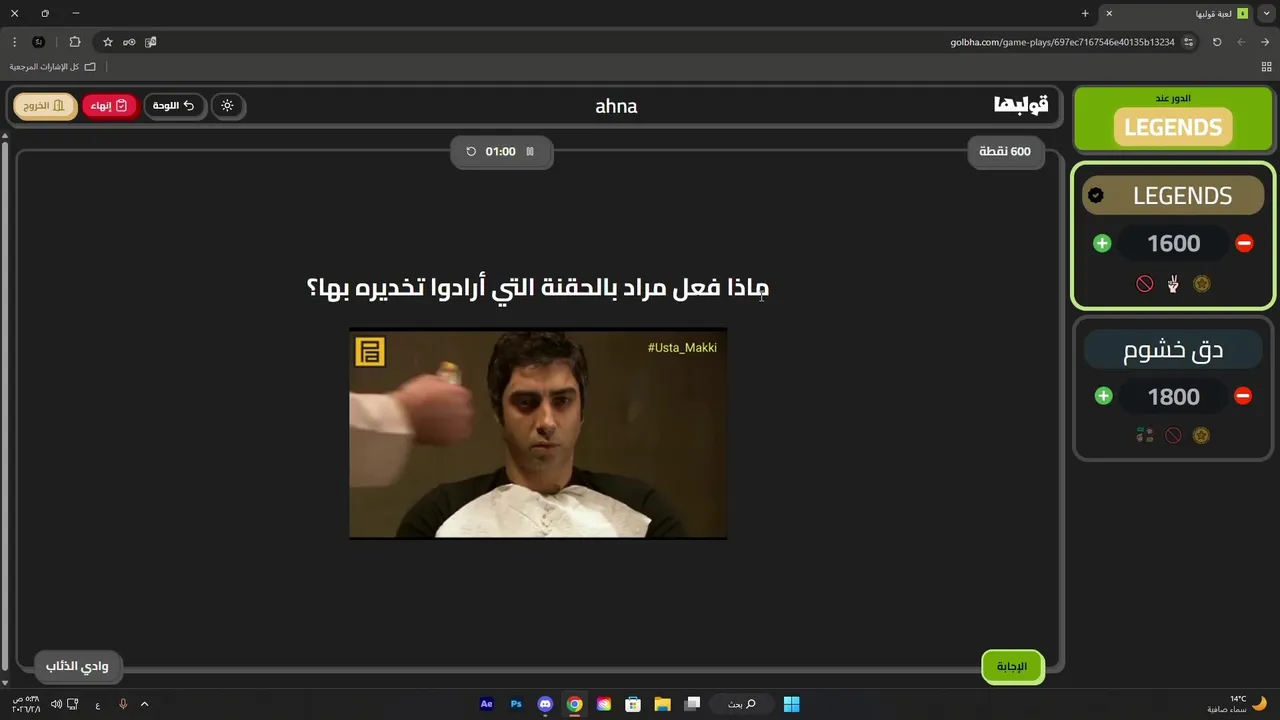Screen dimensions: 1280x720
Task: Pause the 01:00 countdown timer
Action: click(530, 152)
